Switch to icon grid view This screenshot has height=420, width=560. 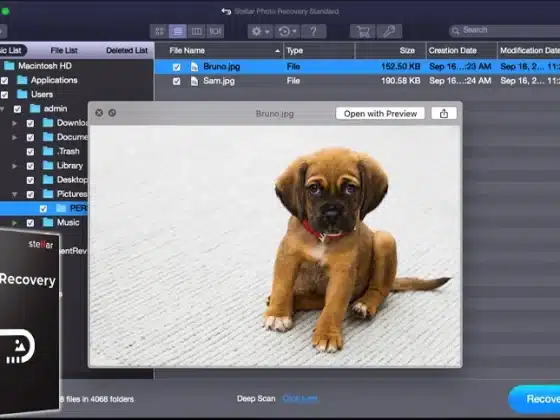tap(159, 31)
